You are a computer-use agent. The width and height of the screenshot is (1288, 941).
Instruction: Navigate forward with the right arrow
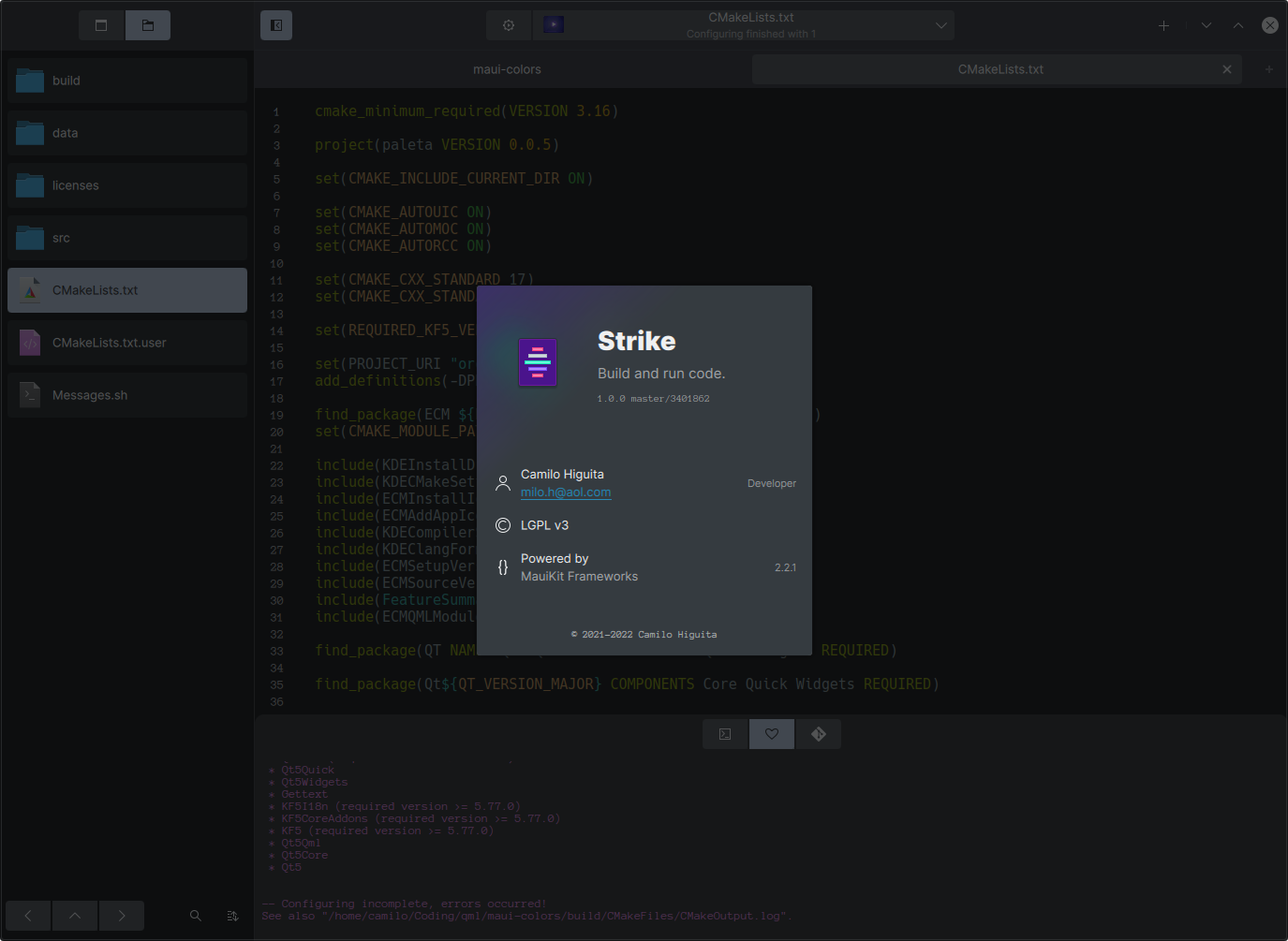click(122, 916)
